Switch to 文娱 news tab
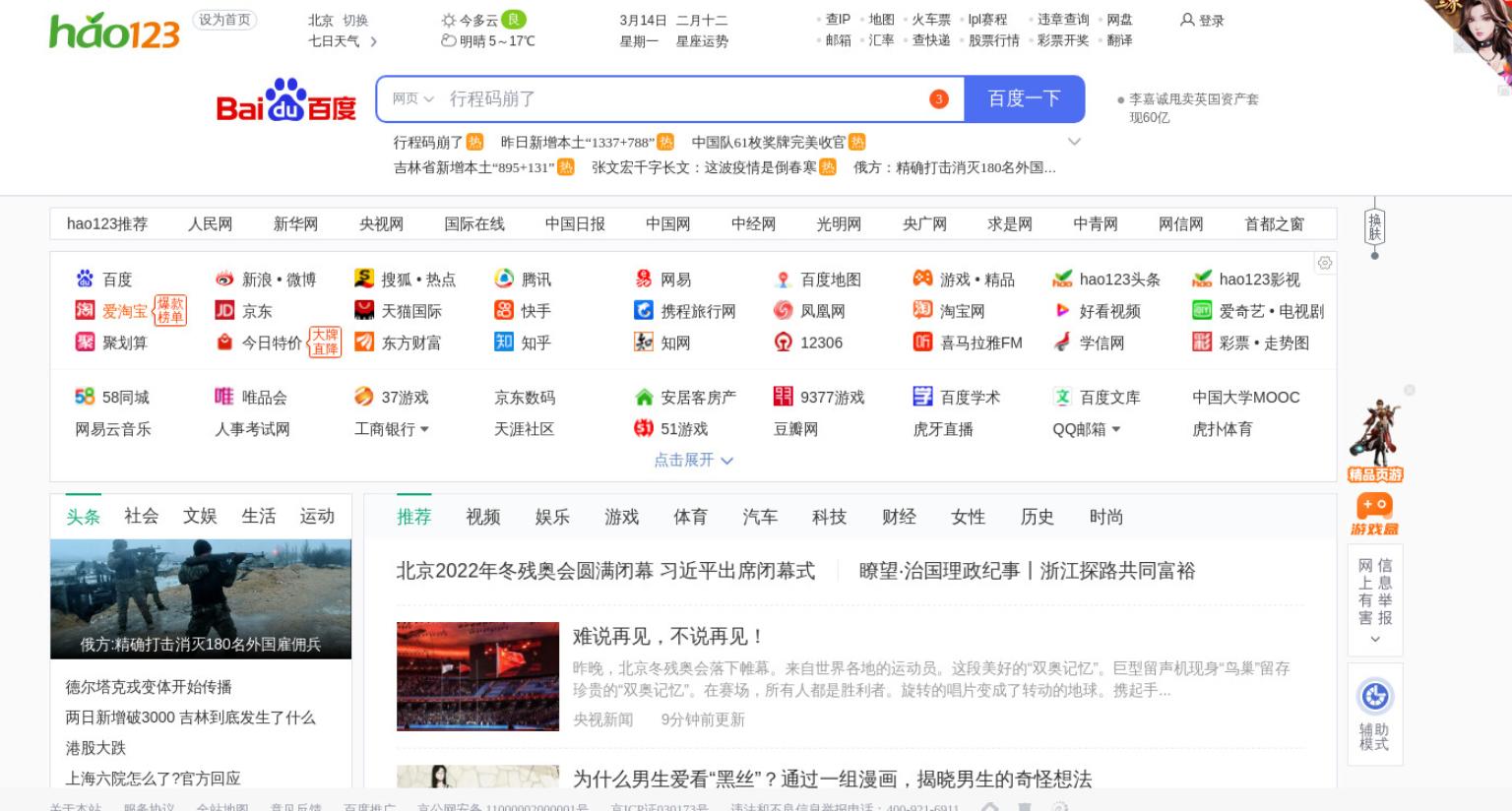This screenshot has height=811, width=1512. (200, 516)
